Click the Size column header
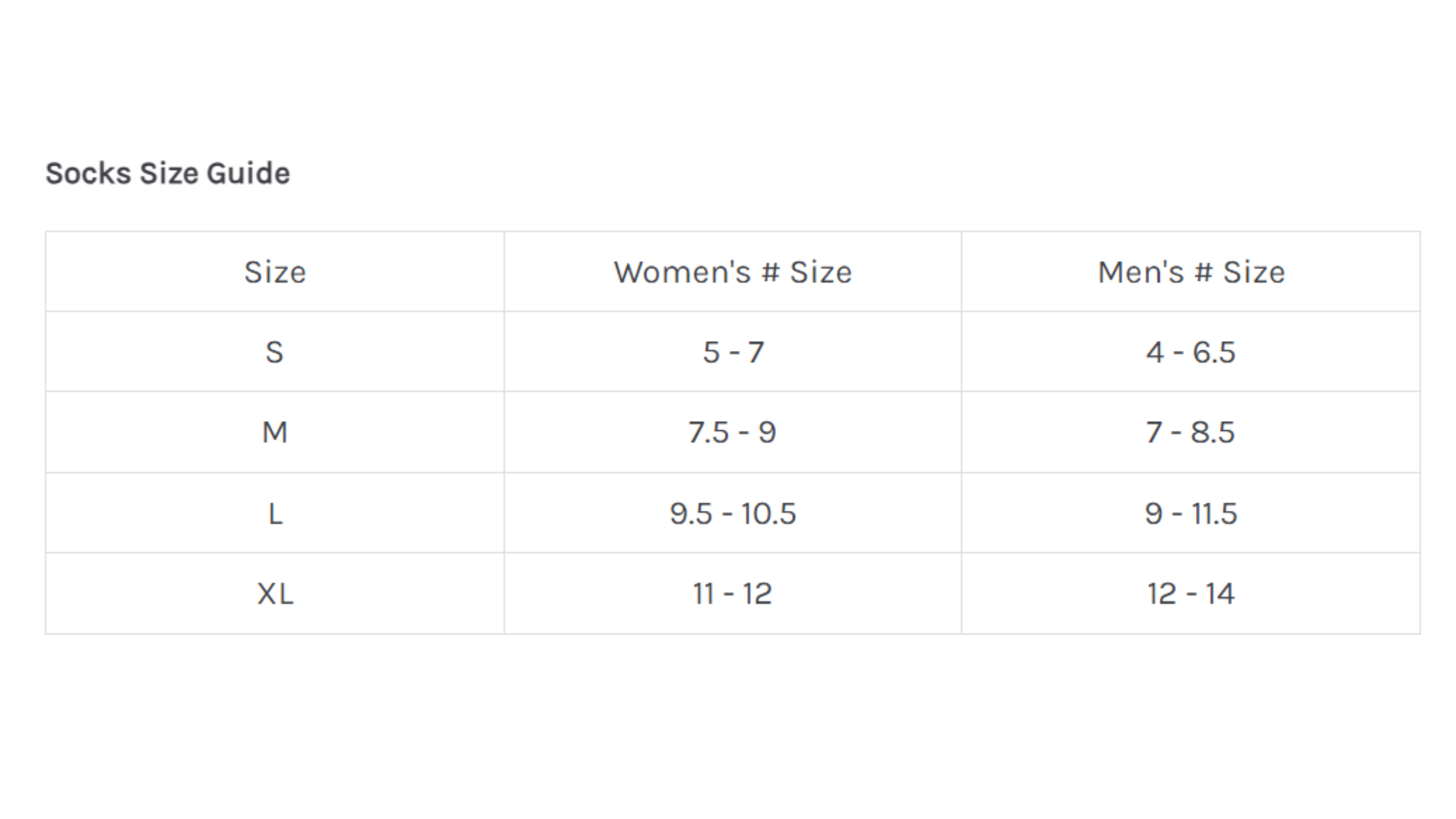Viewport: 1456px width, 819px height. click(x=275, y=272)
